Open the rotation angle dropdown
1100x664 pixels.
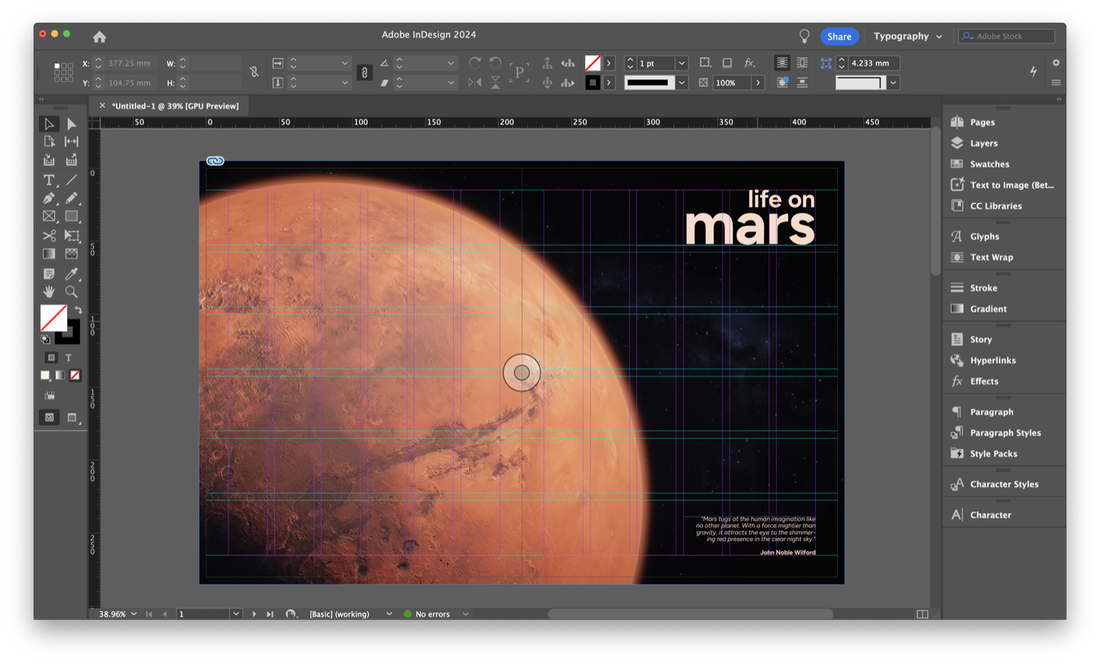(450, 63)
